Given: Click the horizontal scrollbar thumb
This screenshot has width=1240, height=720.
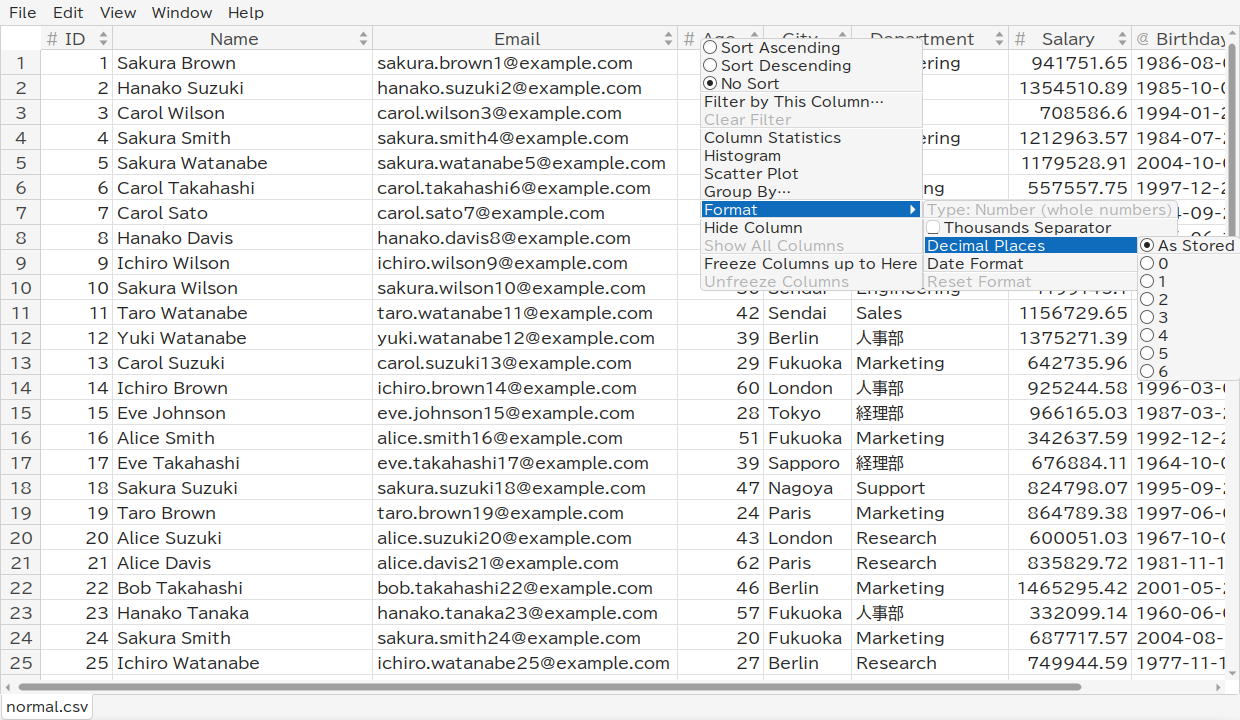Looking at the screenshot, I should click(549, 687).
